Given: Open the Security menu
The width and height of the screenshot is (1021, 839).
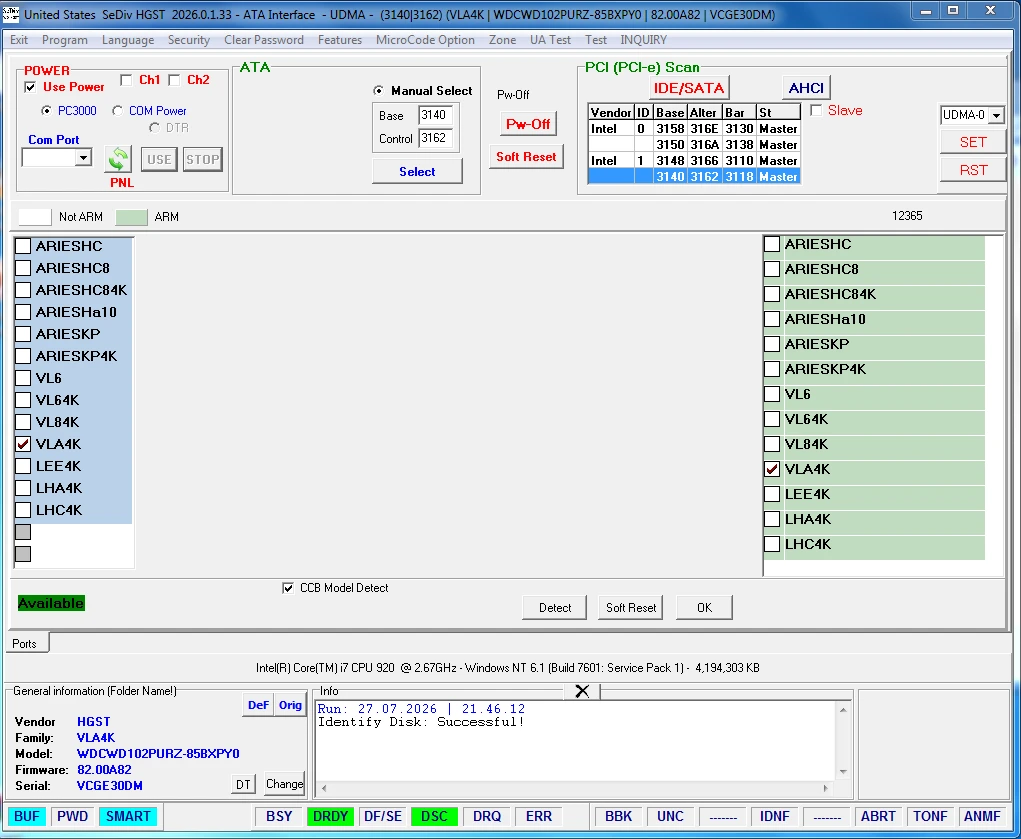Looking at the screenshot, I should coord(189,40).
